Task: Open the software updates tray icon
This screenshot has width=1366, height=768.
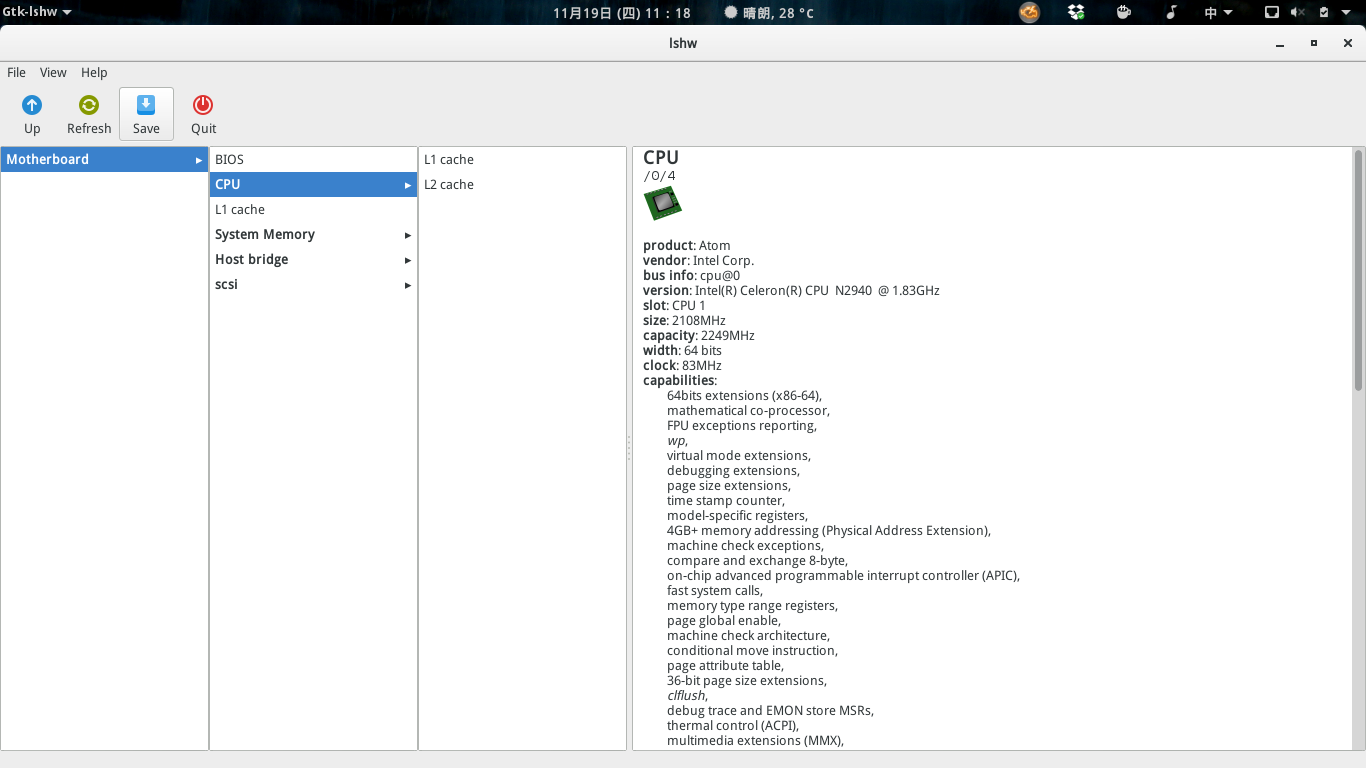Action: tap(1324, 12)
